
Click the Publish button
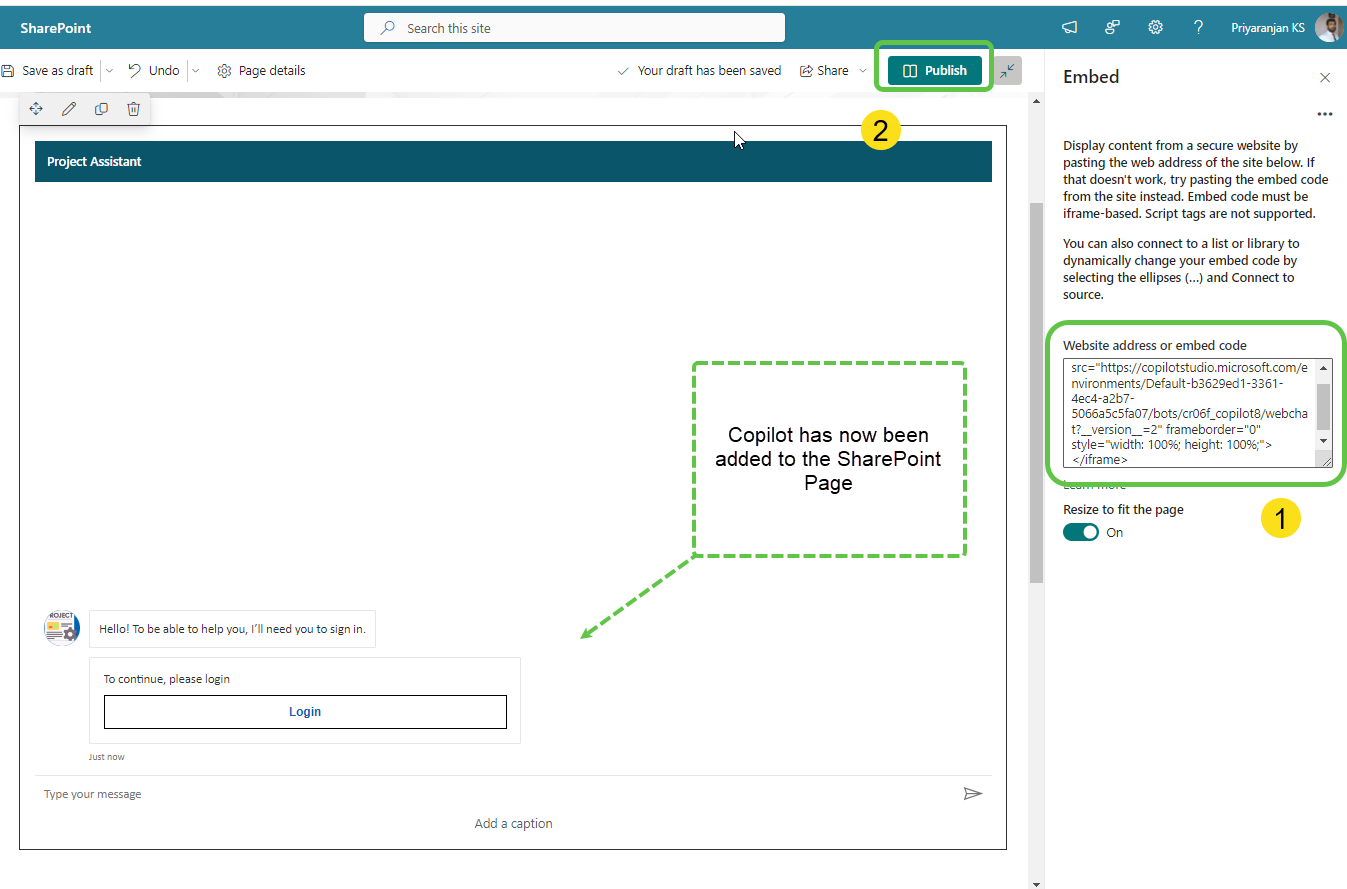click(934, 71)
